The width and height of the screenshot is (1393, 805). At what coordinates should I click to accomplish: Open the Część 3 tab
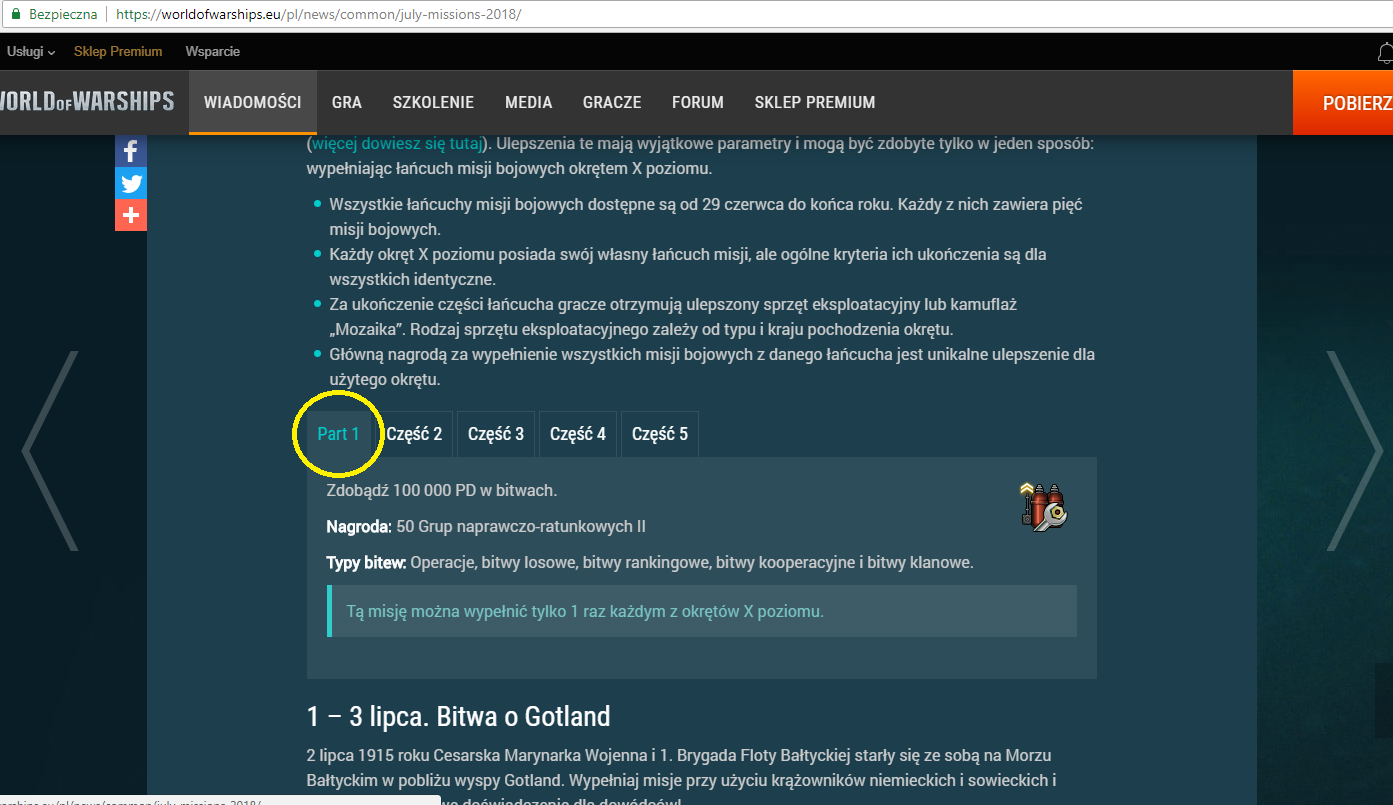496,434
